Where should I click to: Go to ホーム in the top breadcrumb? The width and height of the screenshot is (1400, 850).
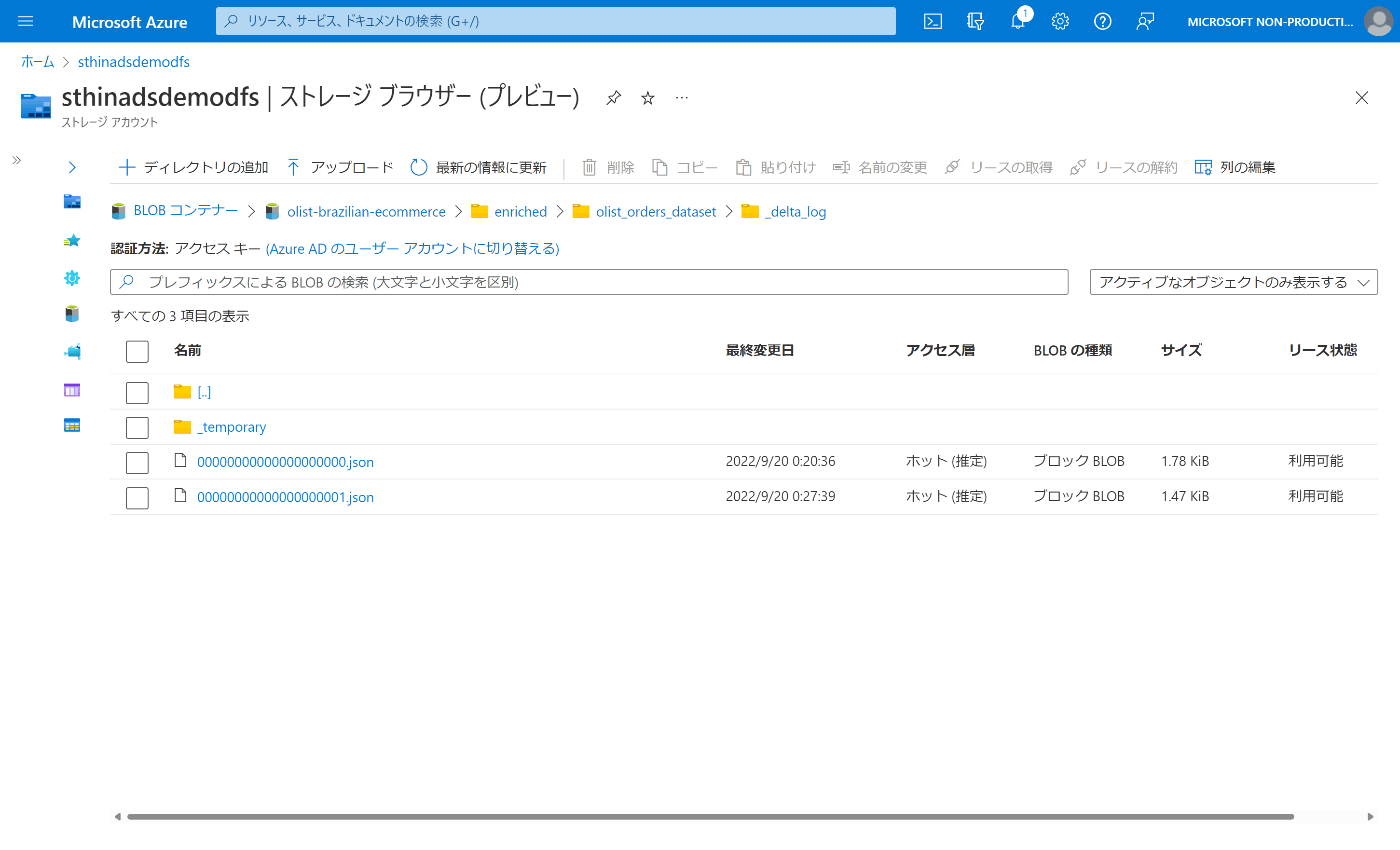coord(38,62)
